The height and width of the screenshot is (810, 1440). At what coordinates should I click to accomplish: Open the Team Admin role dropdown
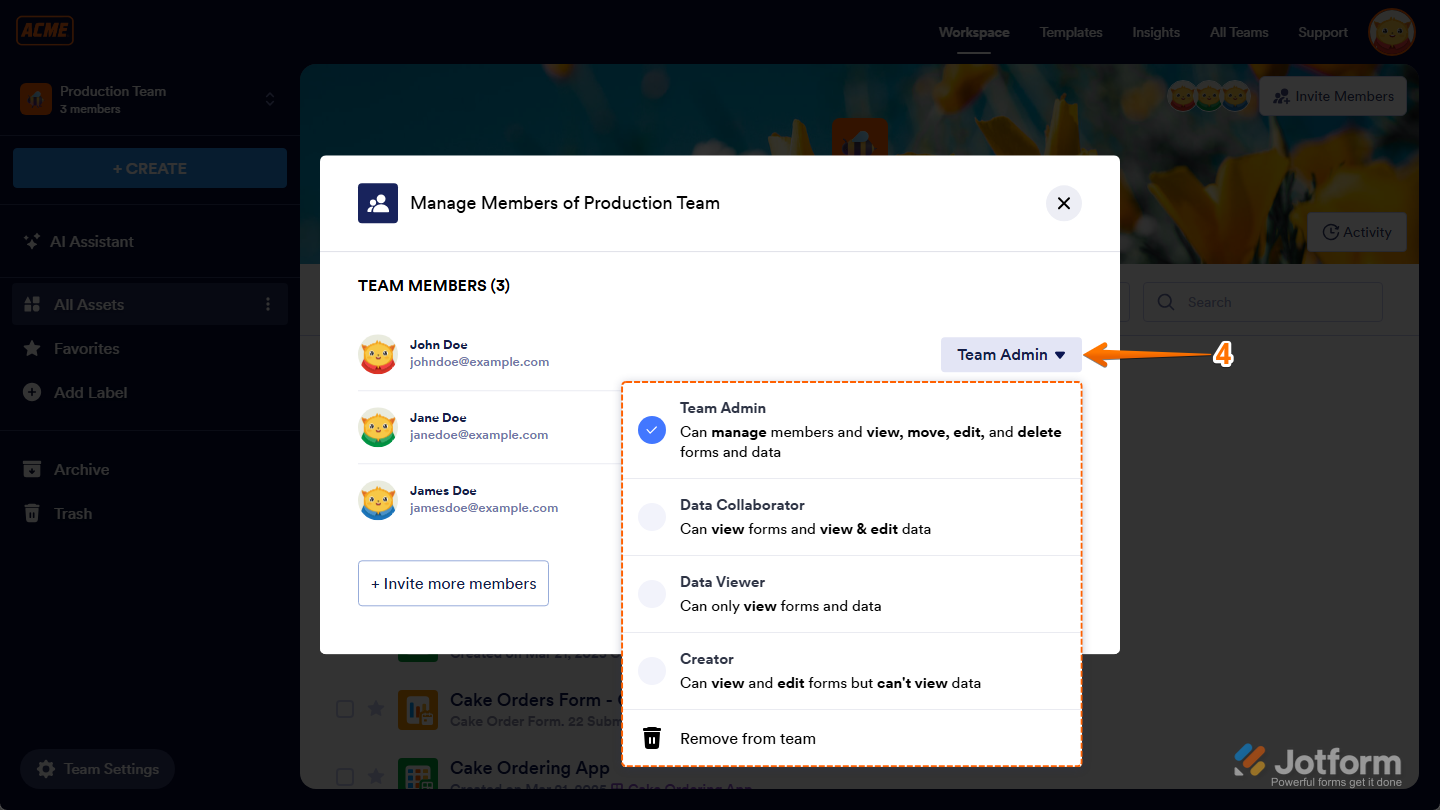(1010, 354)
